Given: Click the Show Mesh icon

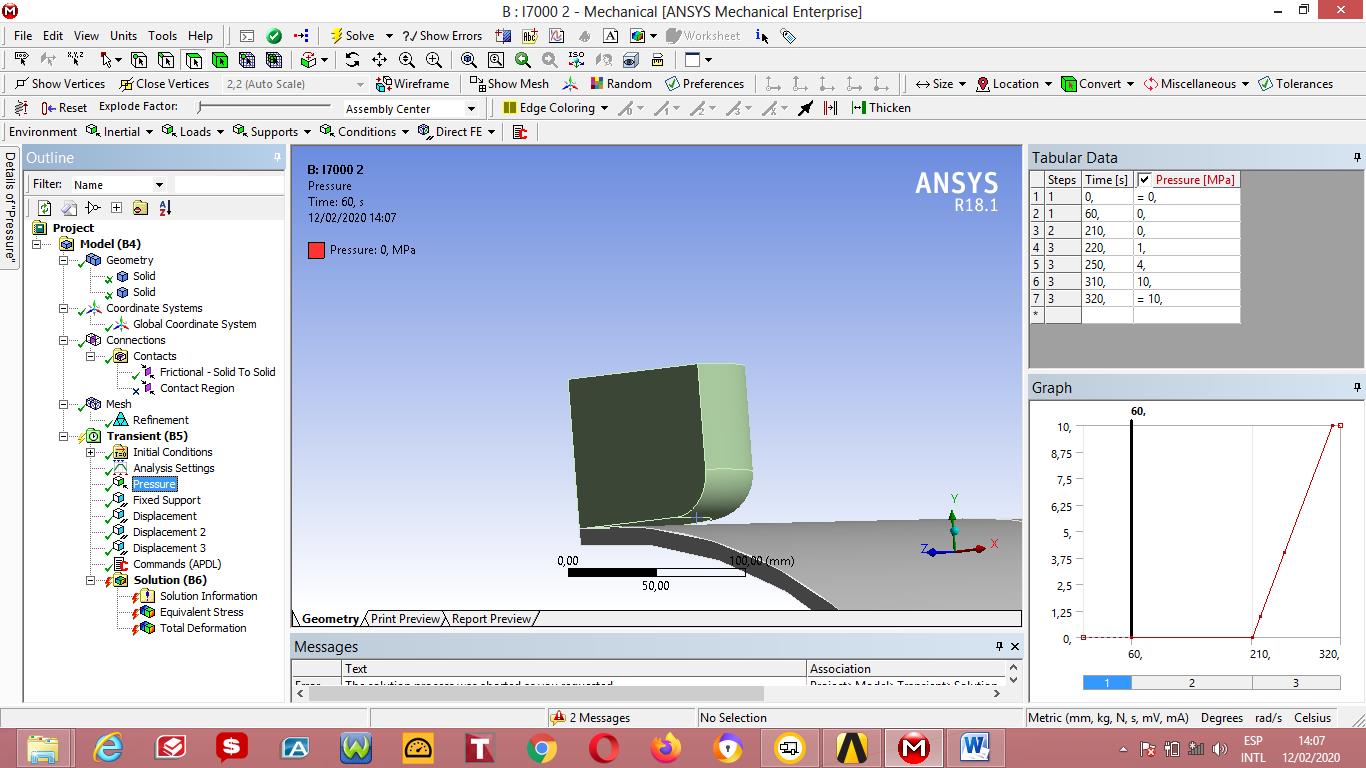Looking at the screenshot, I should pyautogui.click(x=509, y=83).
